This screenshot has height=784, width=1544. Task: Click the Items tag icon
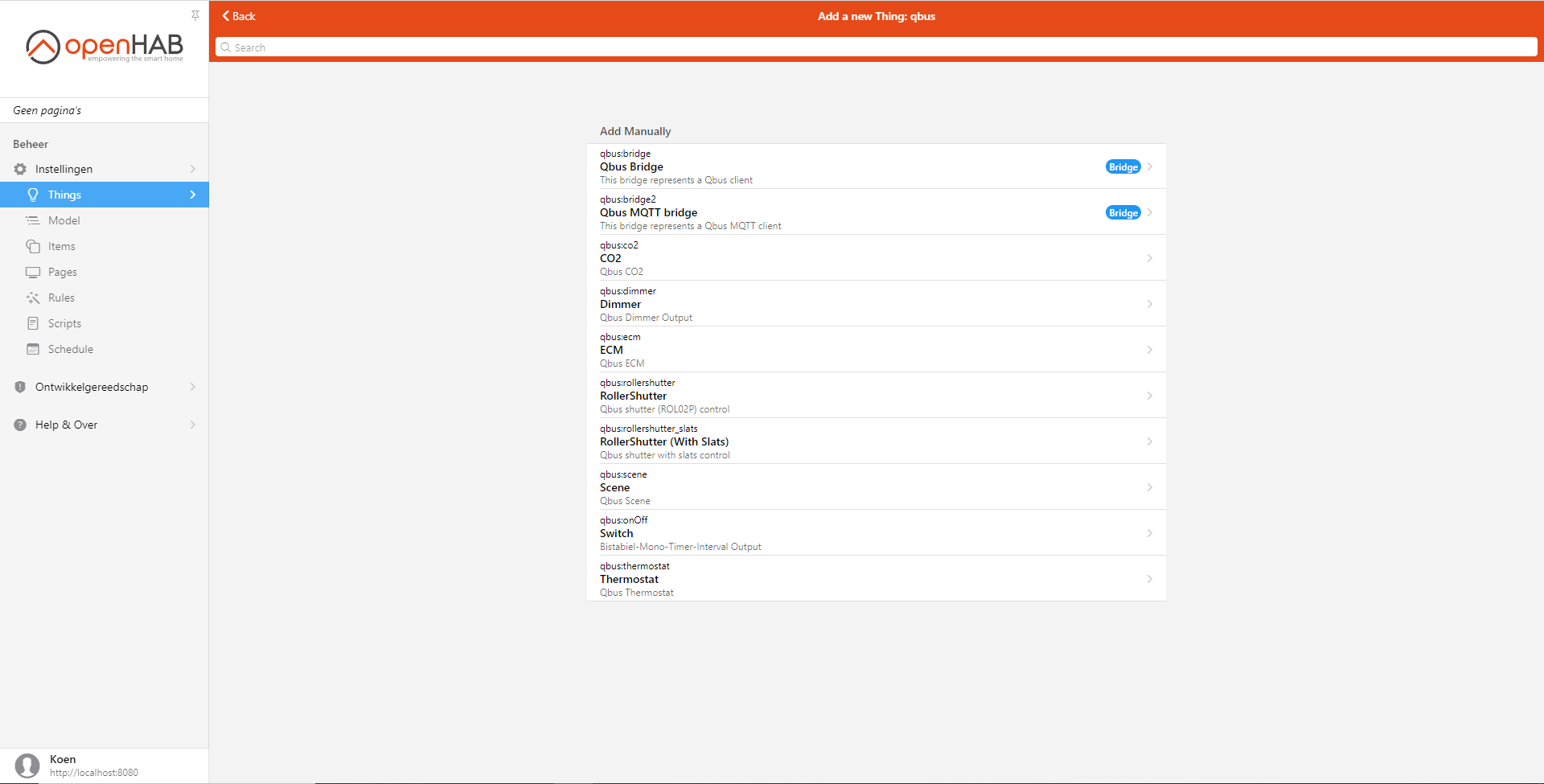pos(33,246)
